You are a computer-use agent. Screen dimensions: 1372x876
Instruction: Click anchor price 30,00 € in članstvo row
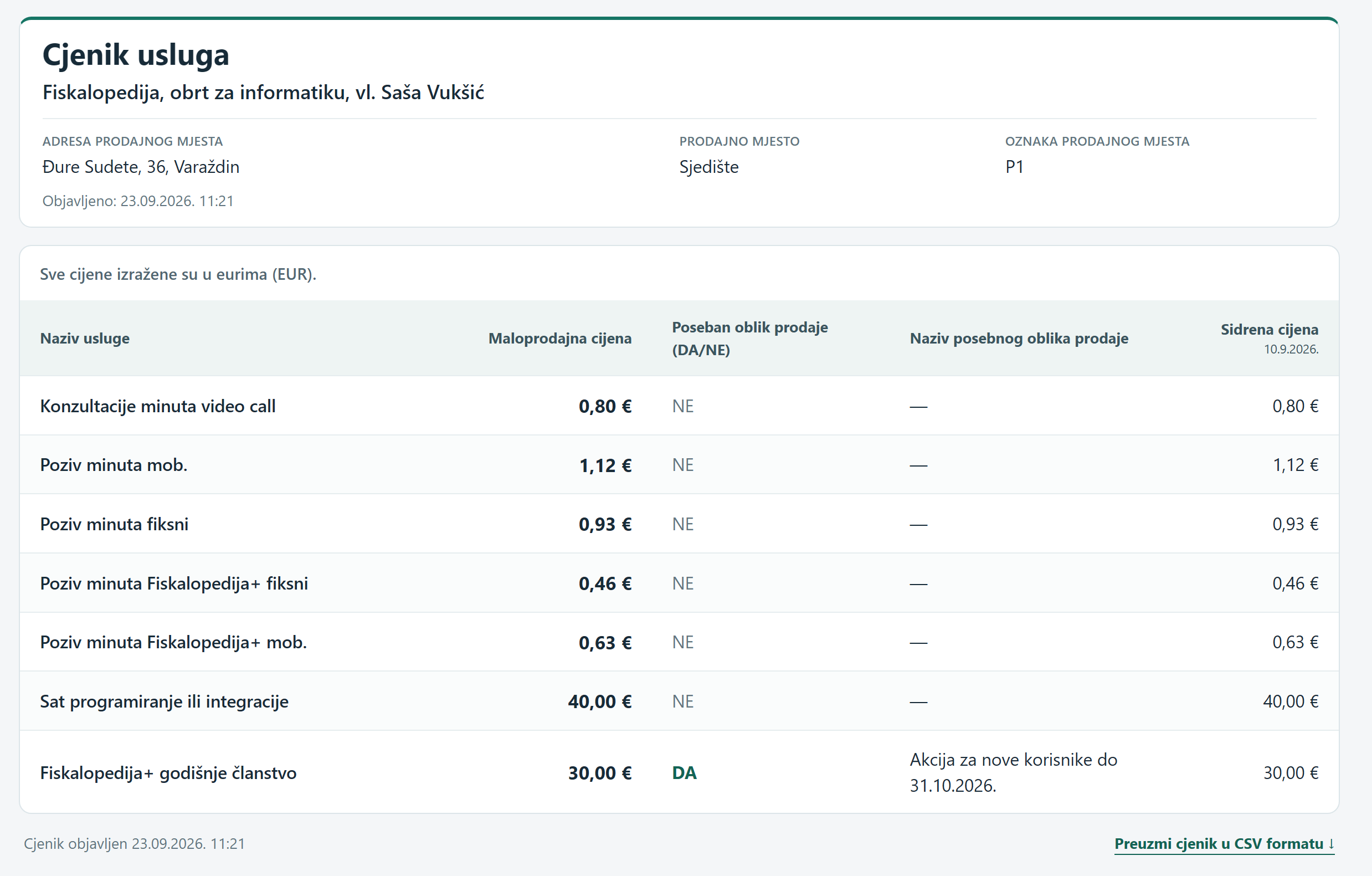(1291, 773)
